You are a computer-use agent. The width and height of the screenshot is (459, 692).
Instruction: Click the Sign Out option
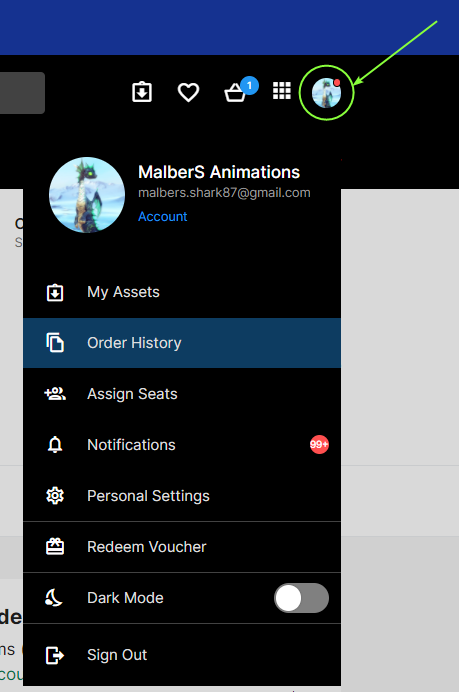(182, 655)
